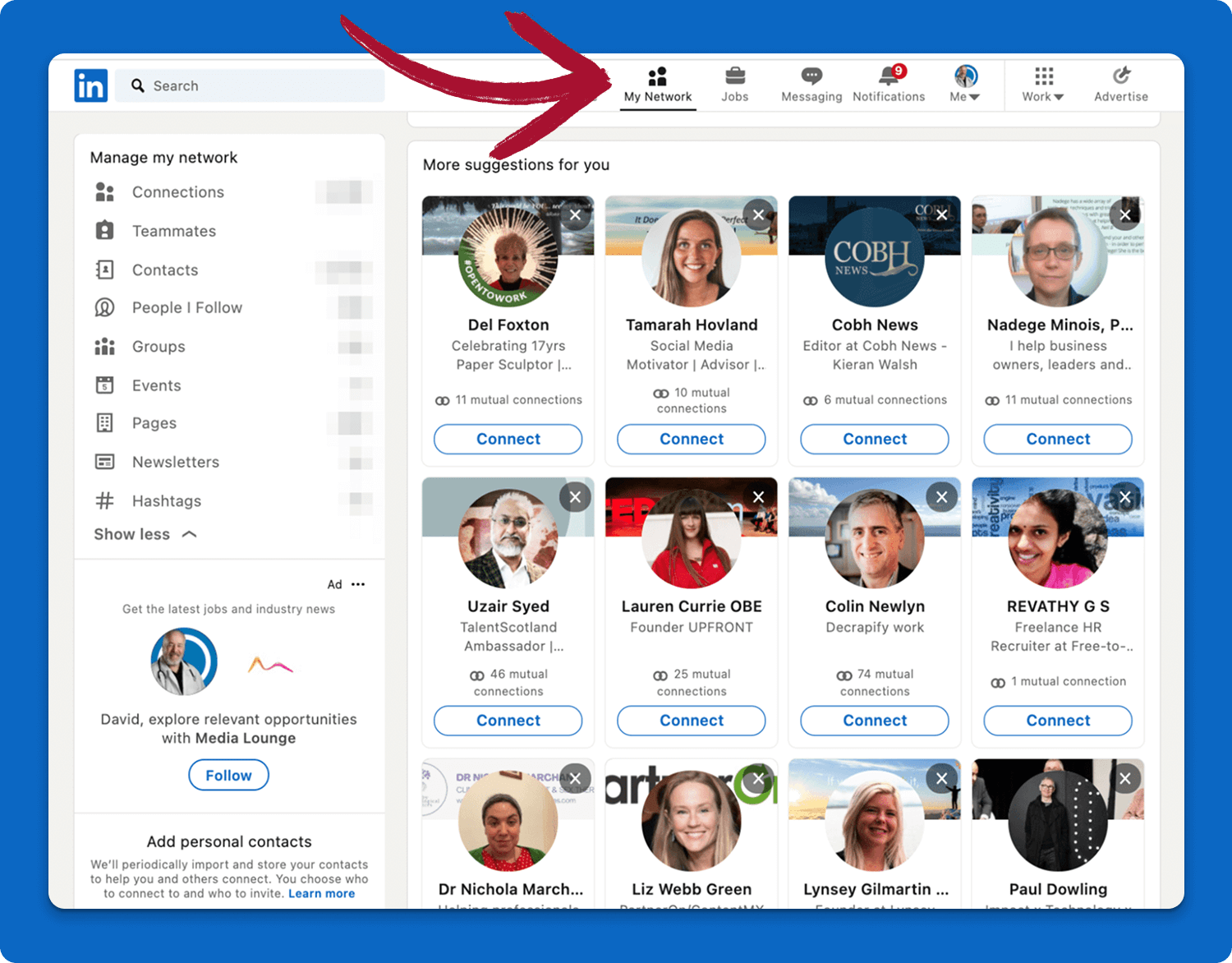Expand the Me profile dropdown

(965, 85)
